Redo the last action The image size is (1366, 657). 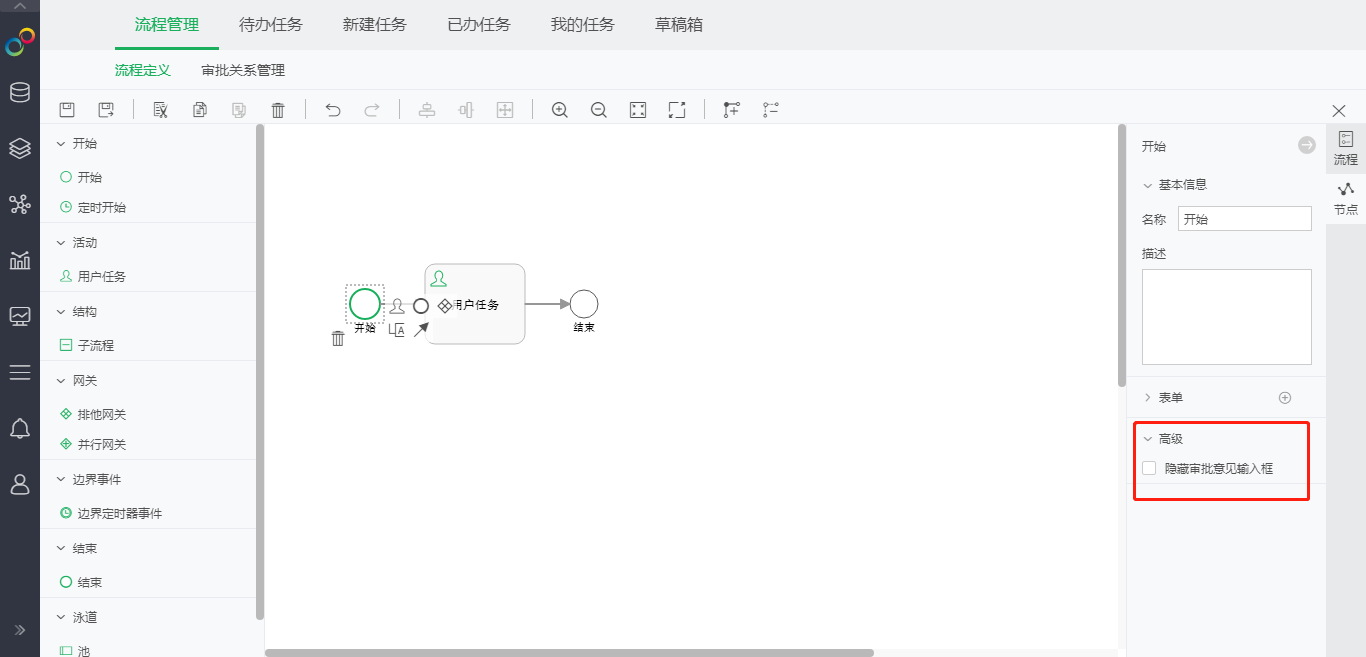coord(372,110)
